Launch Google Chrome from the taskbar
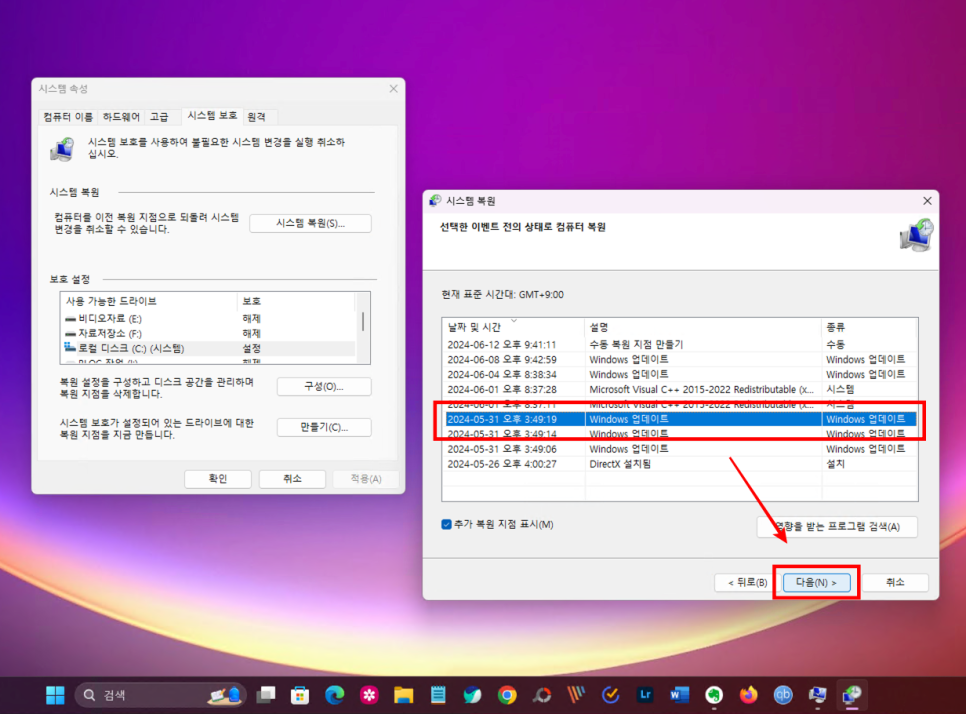This screenshot has height=714, width=966. click(x=507, y=695)
